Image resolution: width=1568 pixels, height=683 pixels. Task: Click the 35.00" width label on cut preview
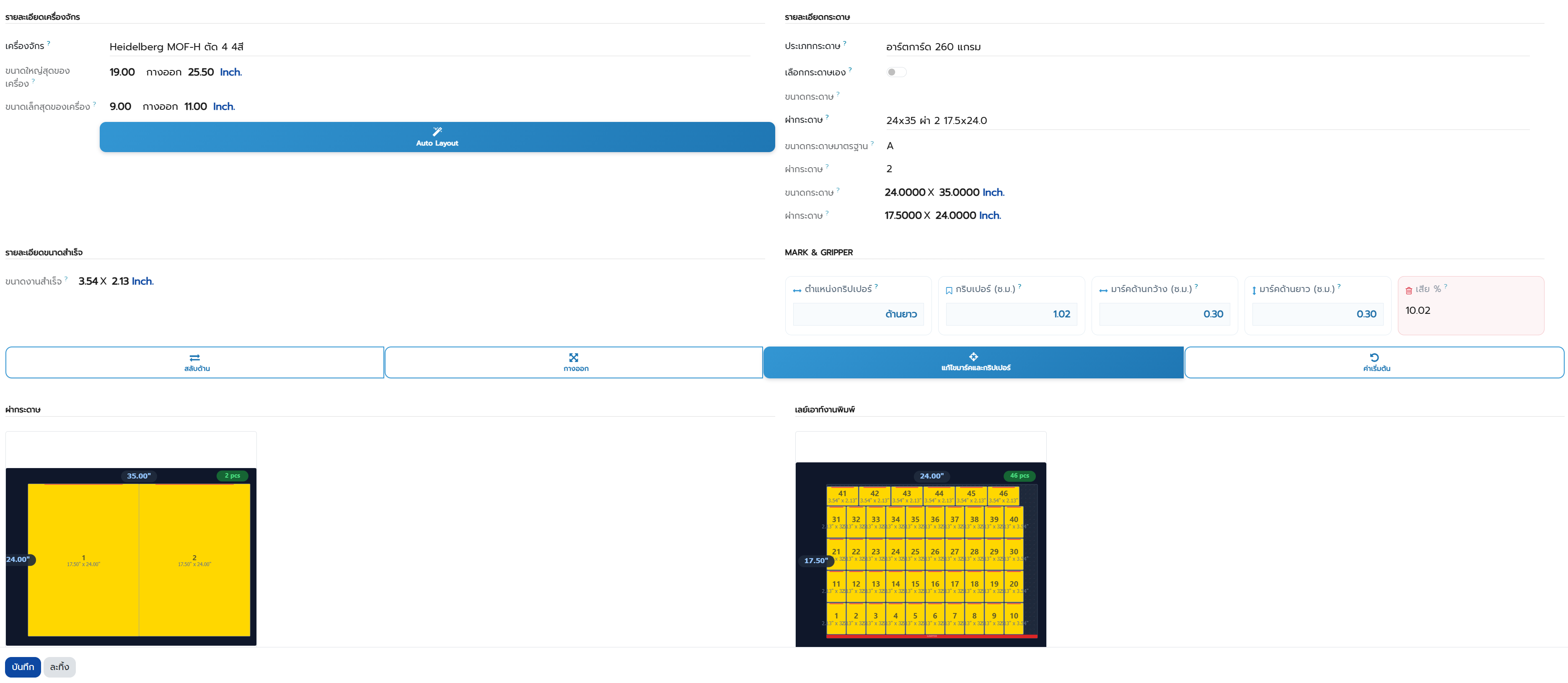139,476
